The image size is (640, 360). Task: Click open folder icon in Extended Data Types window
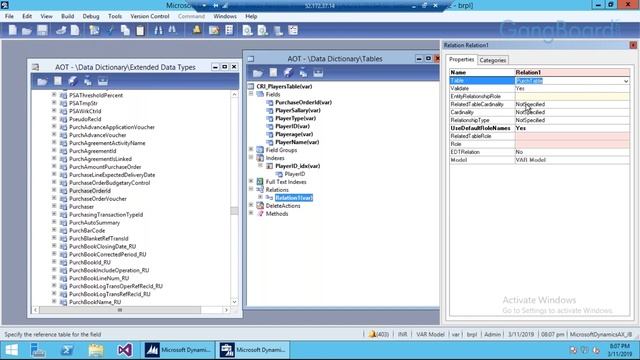point(42,81)
